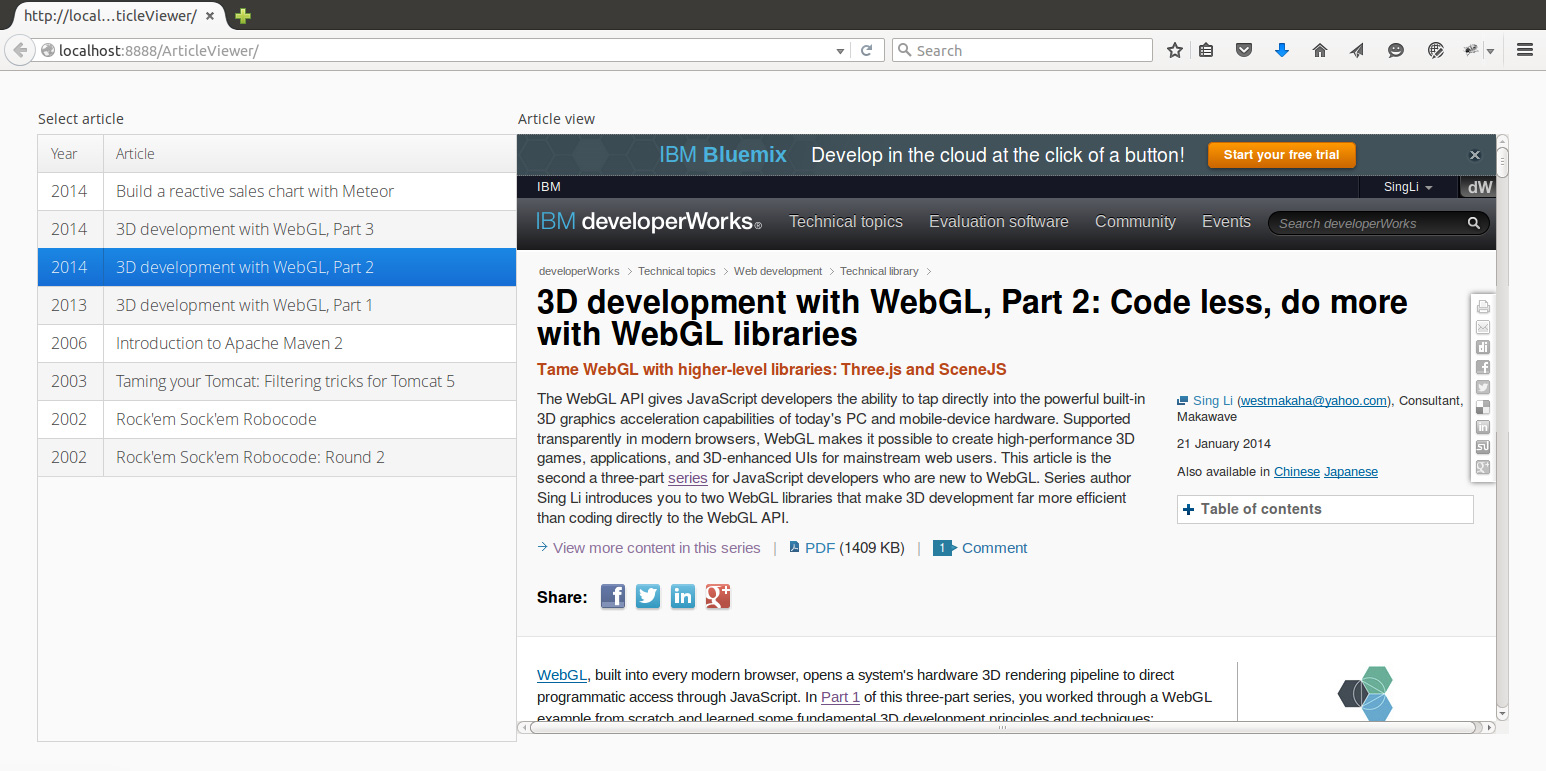Click LinkedIn icon next to Share label

coord(683,597)
